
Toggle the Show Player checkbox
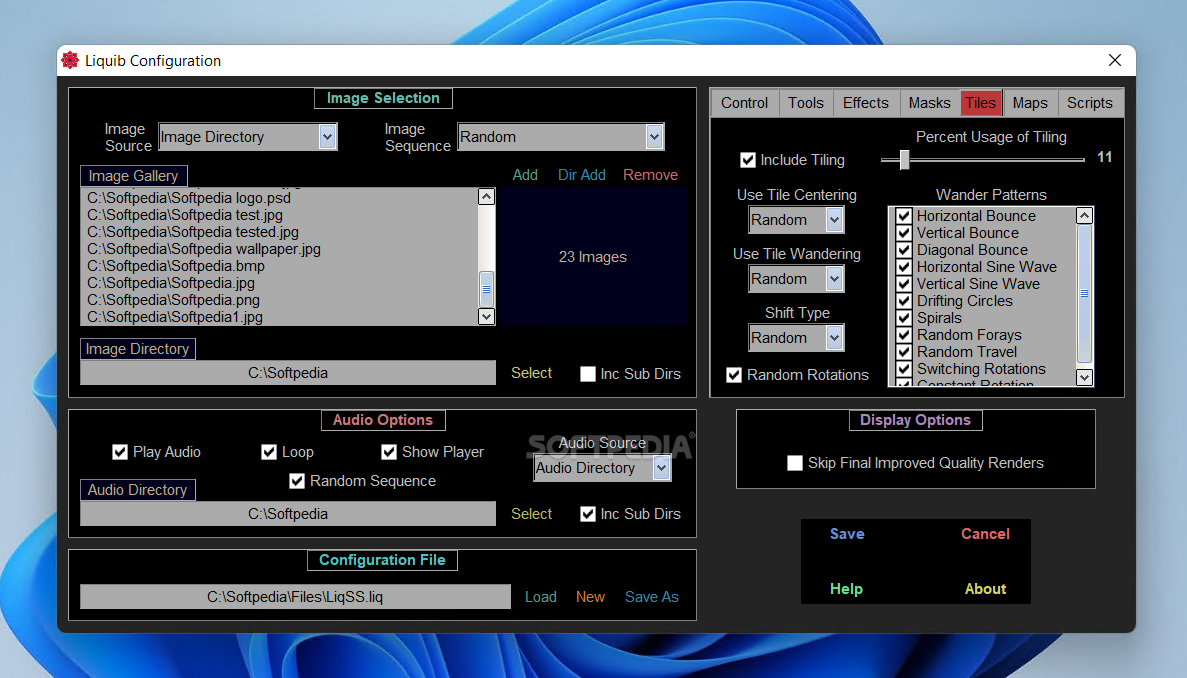tap(389, 453)
